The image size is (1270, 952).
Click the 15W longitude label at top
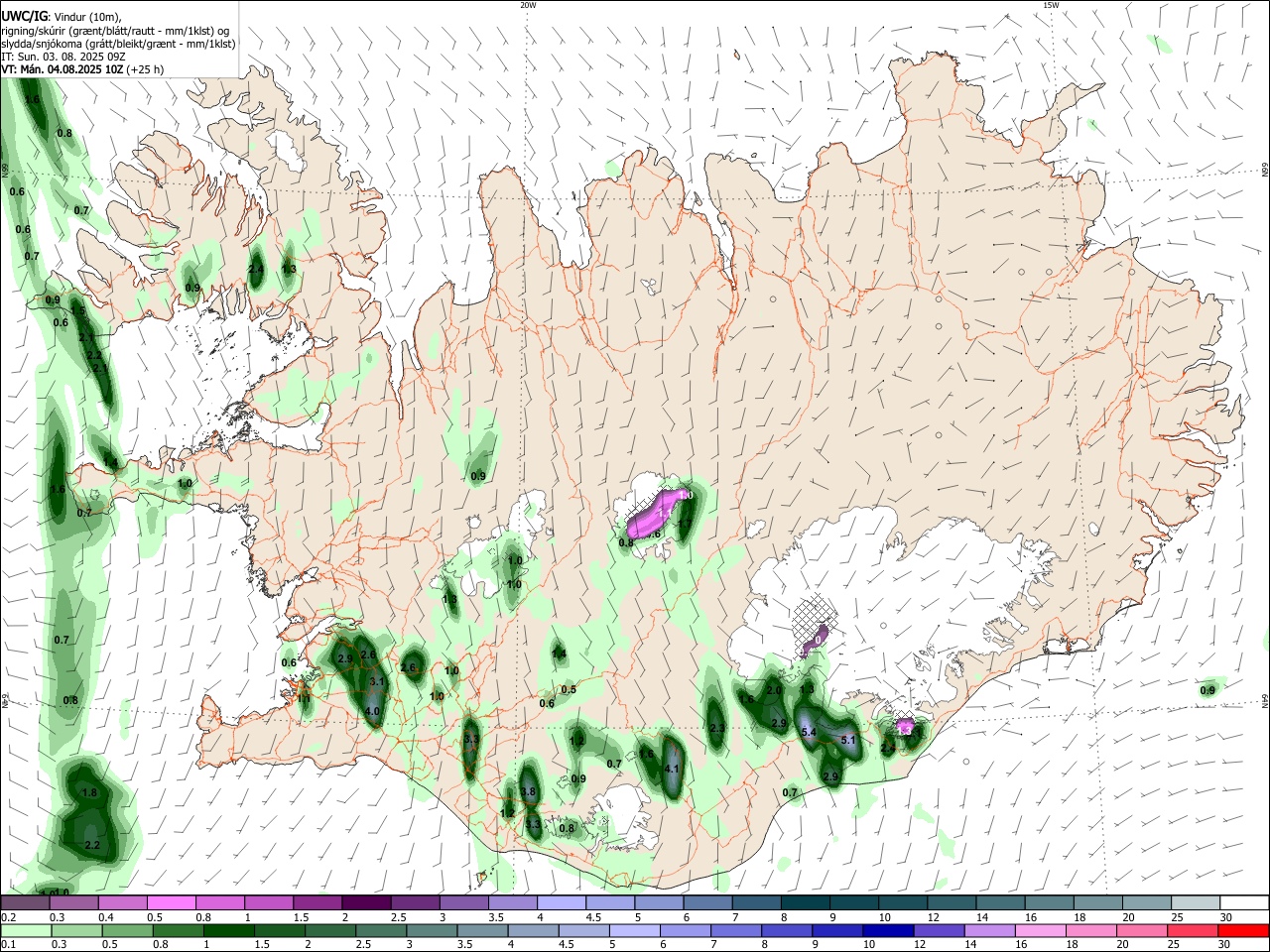pyautogui.click(x=1051, y=5)
